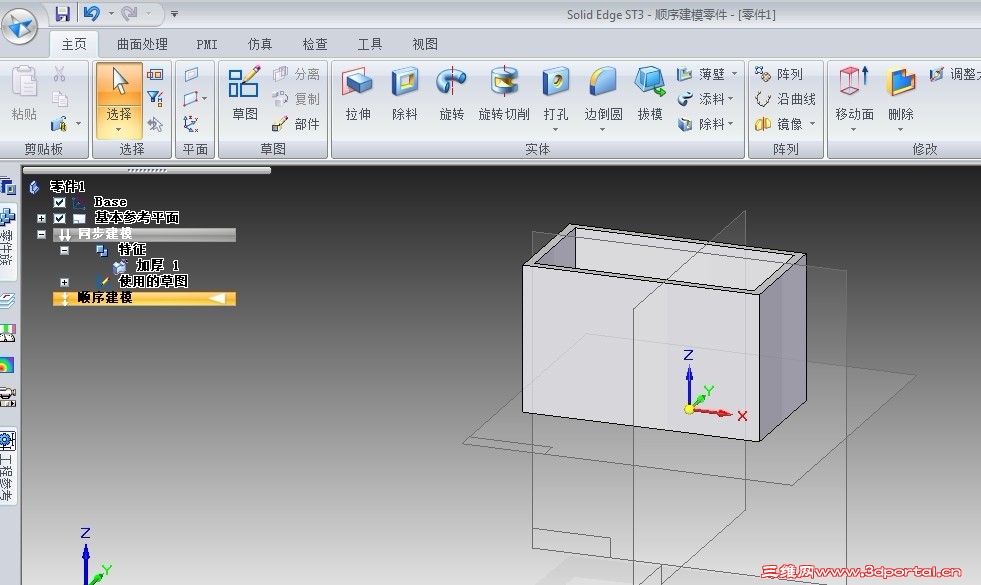
Task: Select the 加厚 1 feature in tree
Action: pyautogui.click(x=158, y=265)
